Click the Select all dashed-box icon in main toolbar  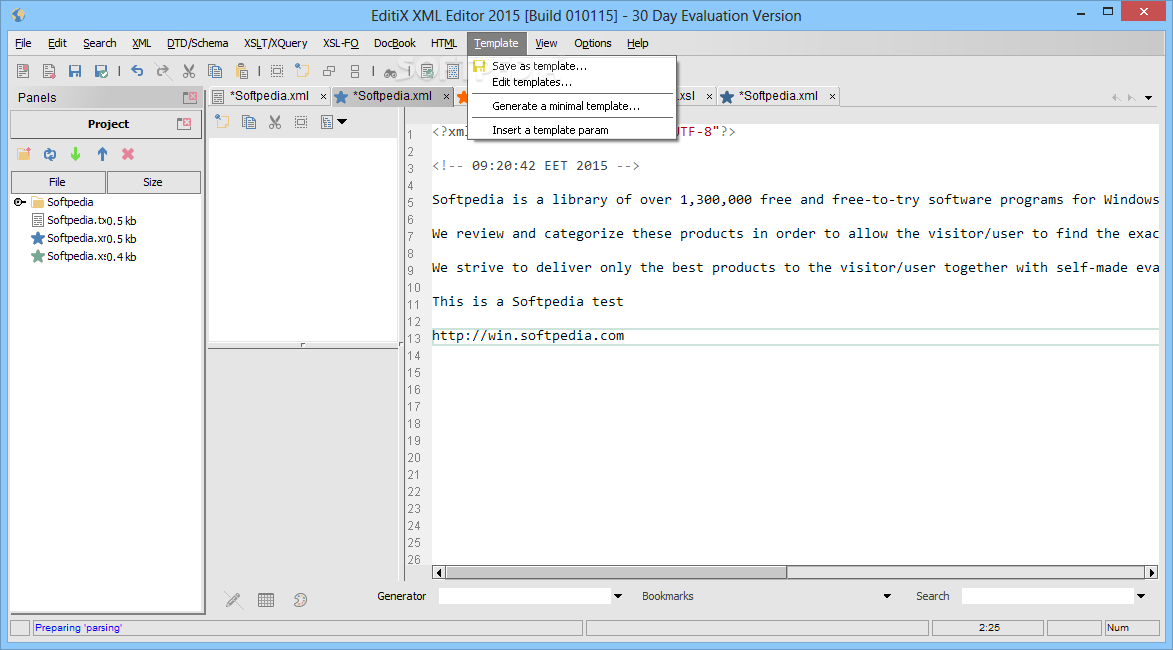pyautogui.click(x=277, y=71)
